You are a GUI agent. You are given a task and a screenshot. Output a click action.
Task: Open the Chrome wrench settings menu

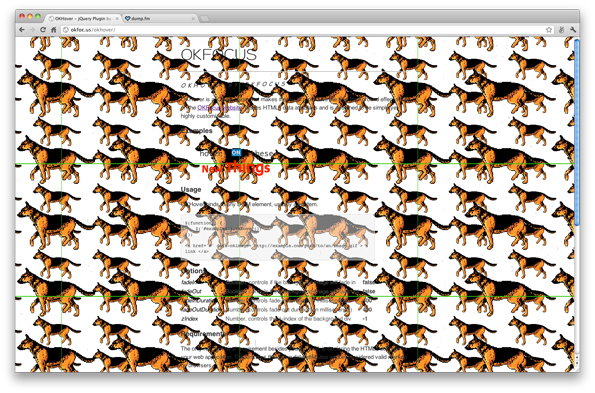[x=573, y=30]
